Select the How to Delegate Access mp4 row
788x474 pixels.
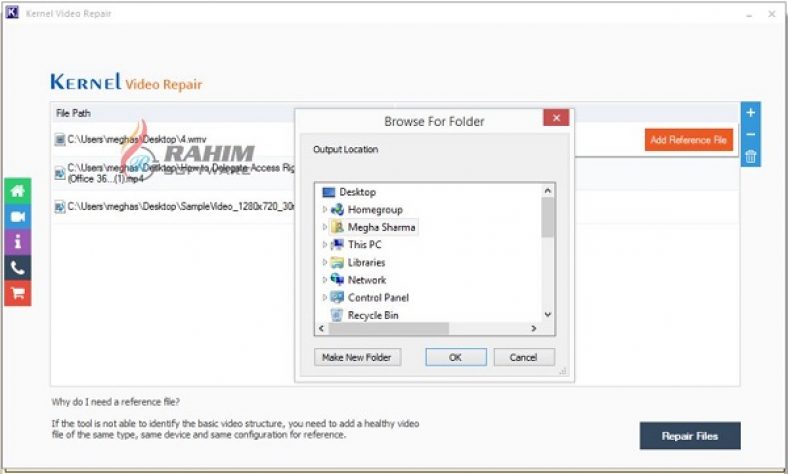click(173, 173)
